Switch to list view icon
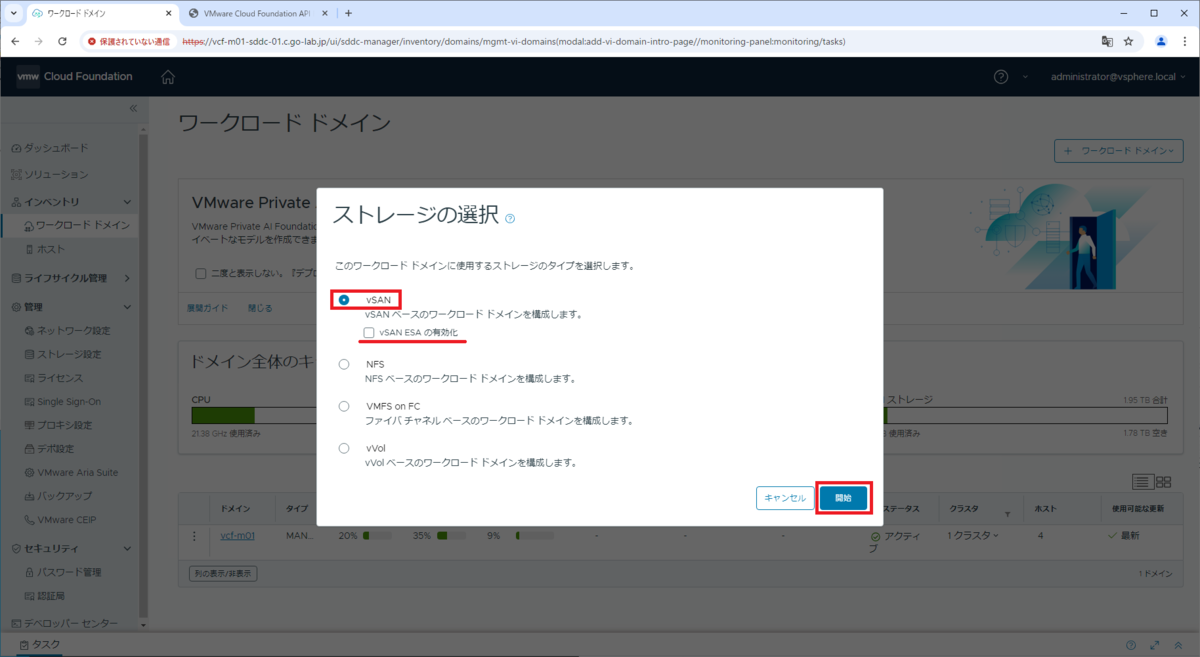 tap(1143, 482)
